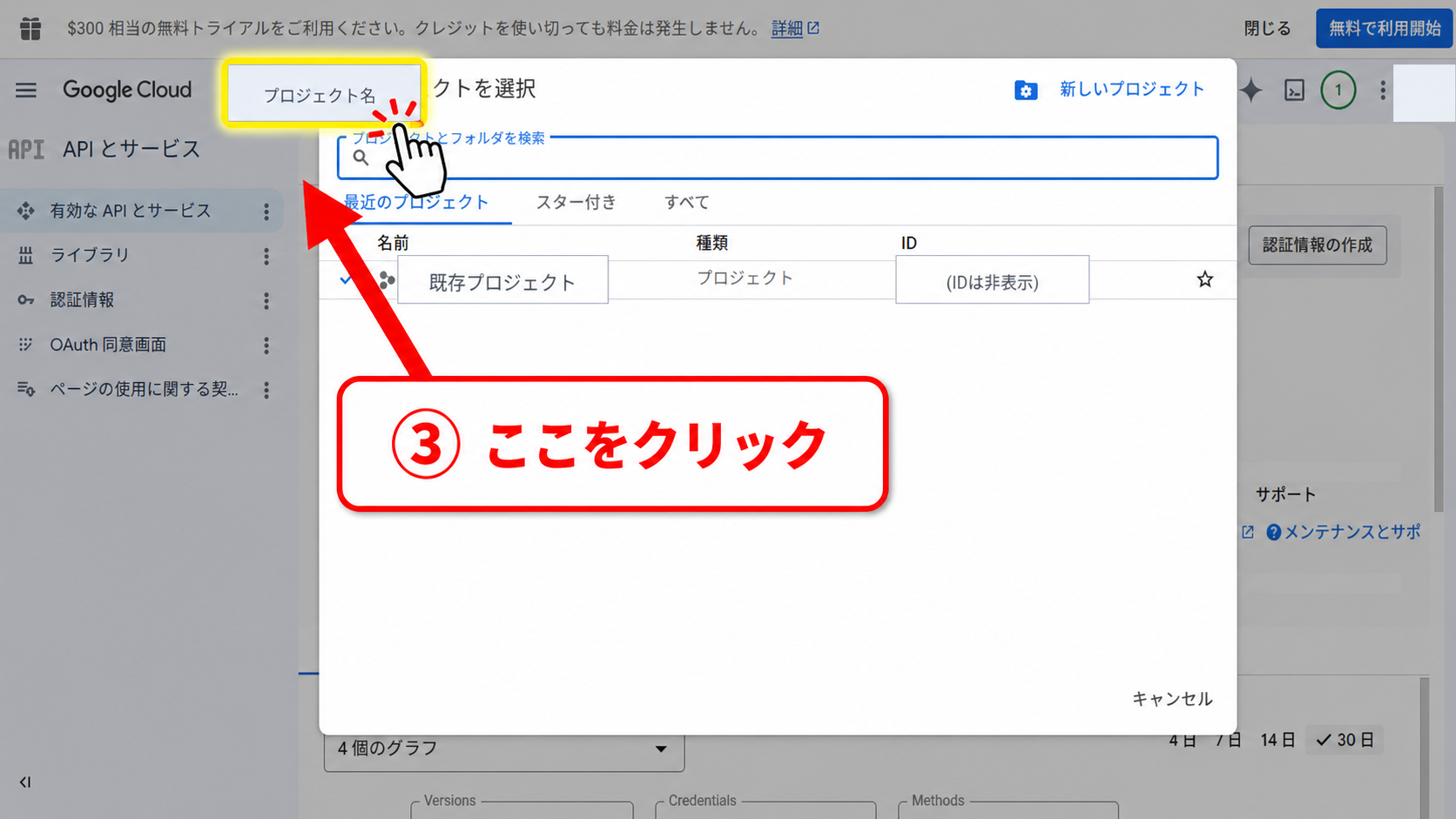1456x819 pixels.
Task: Click the Credentials filter field
Action: [765, 809]
